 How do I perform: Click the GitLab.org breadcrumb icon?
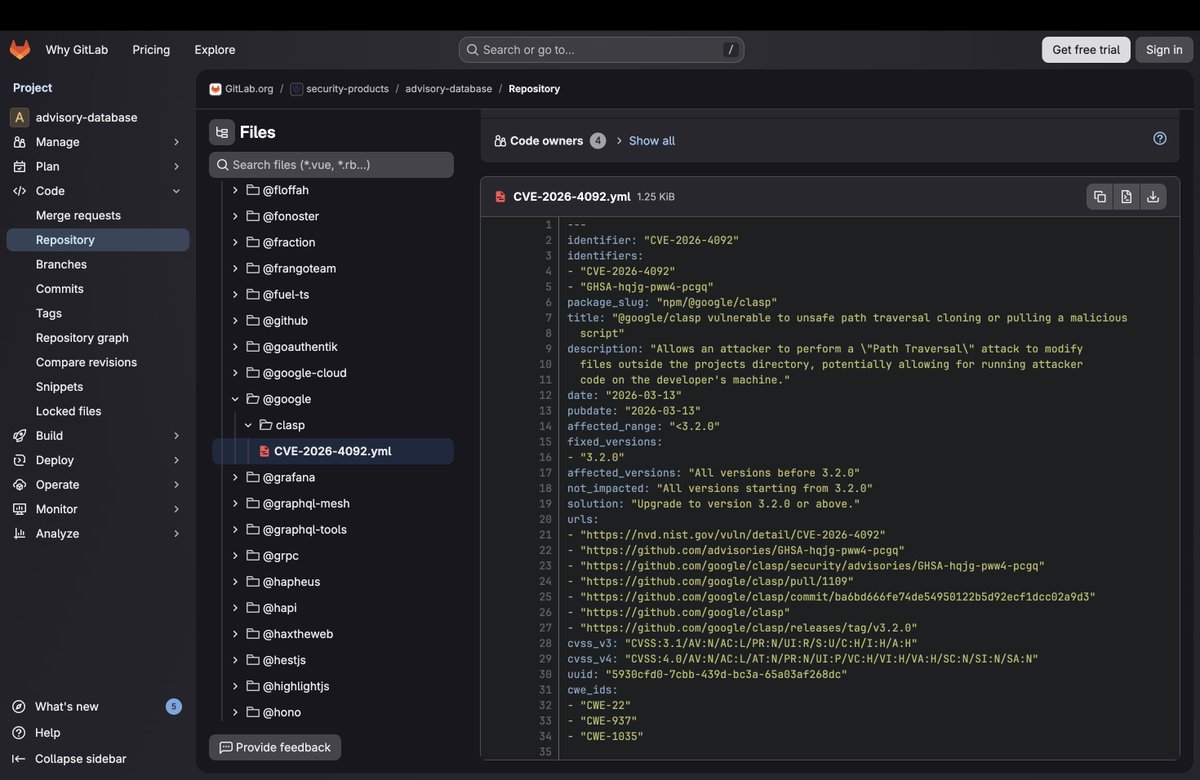[215, 89]
